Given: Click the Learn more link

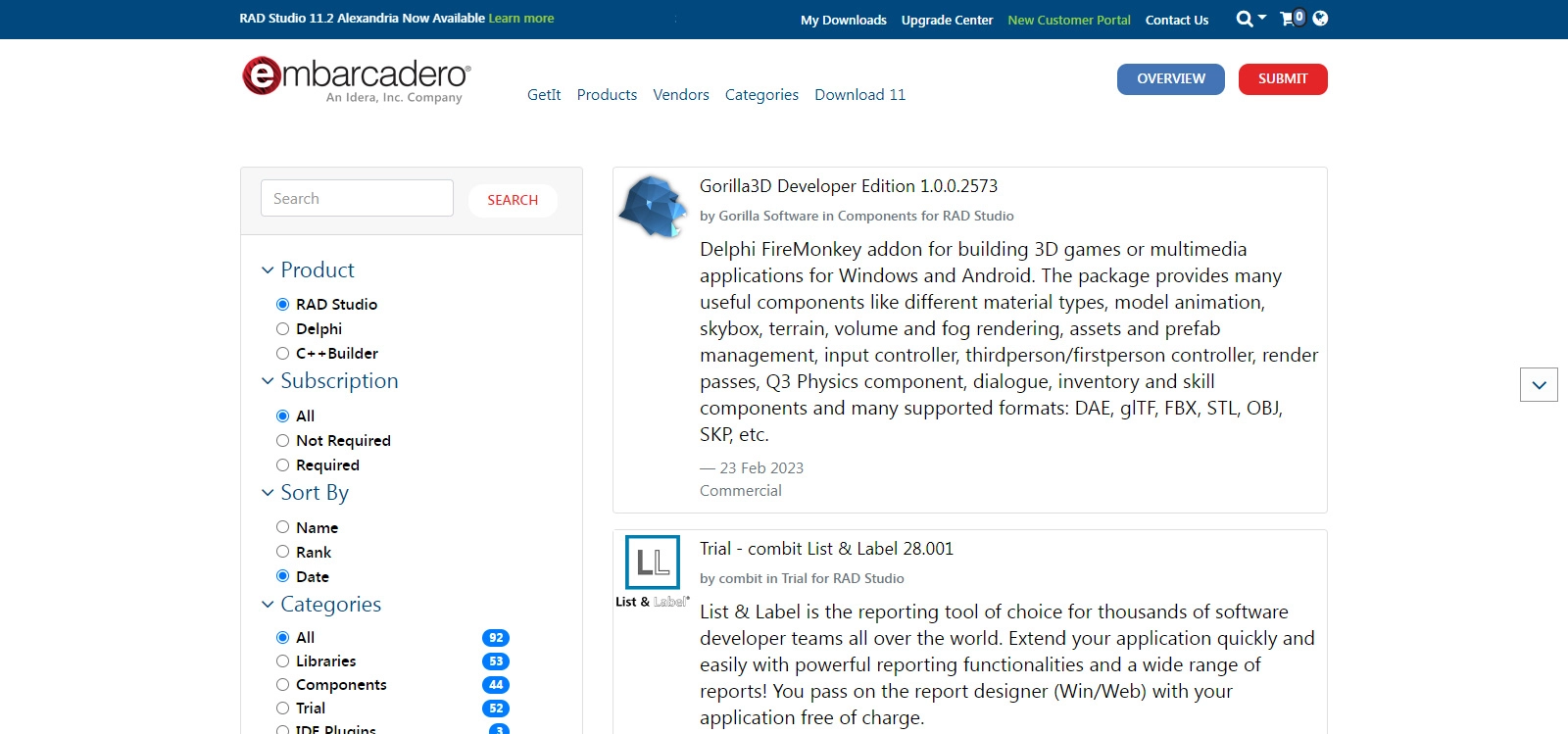Looking at the screenshot, I should tap(521, 19).
